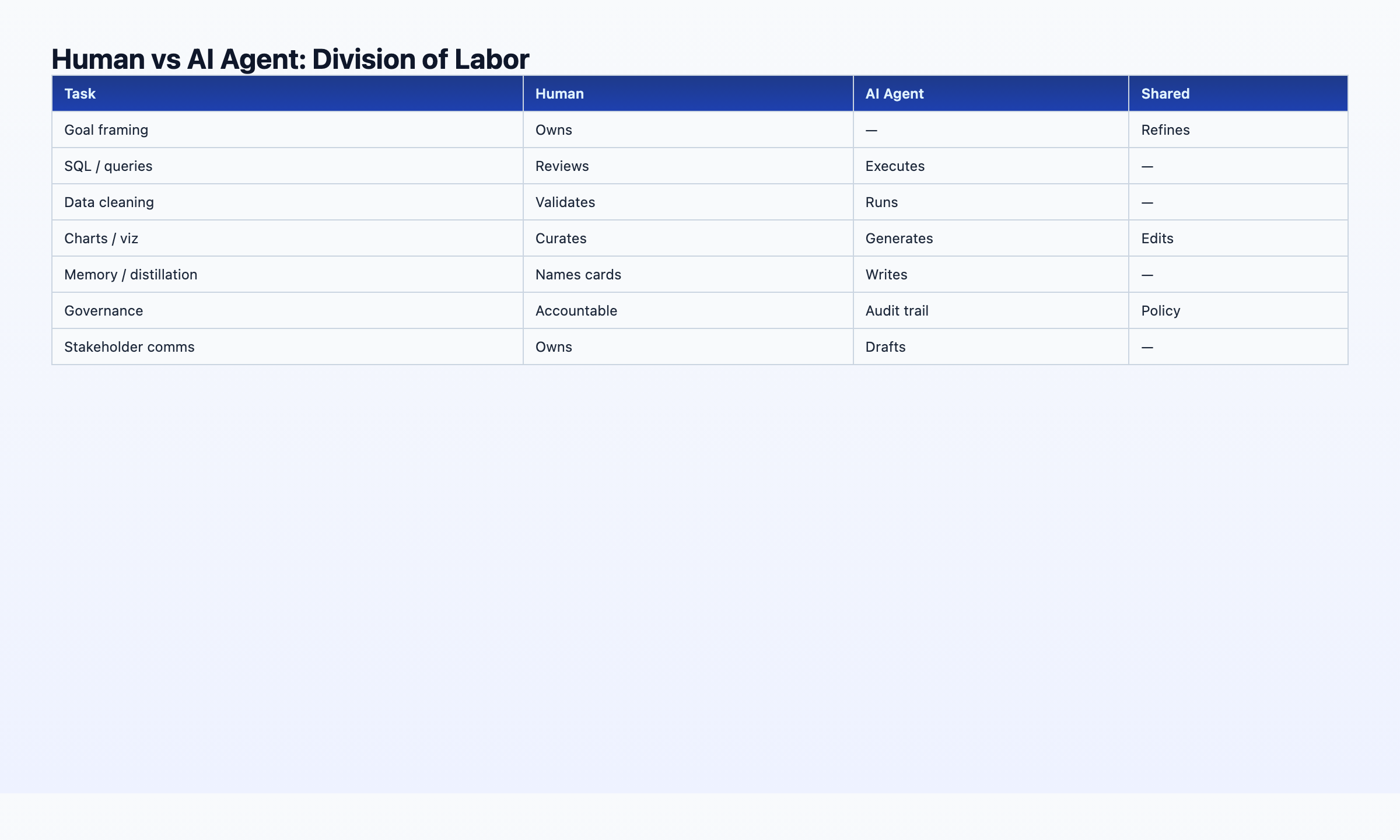
Task: Click the 'Stakeholder comms' task cell
Action: 288,346
